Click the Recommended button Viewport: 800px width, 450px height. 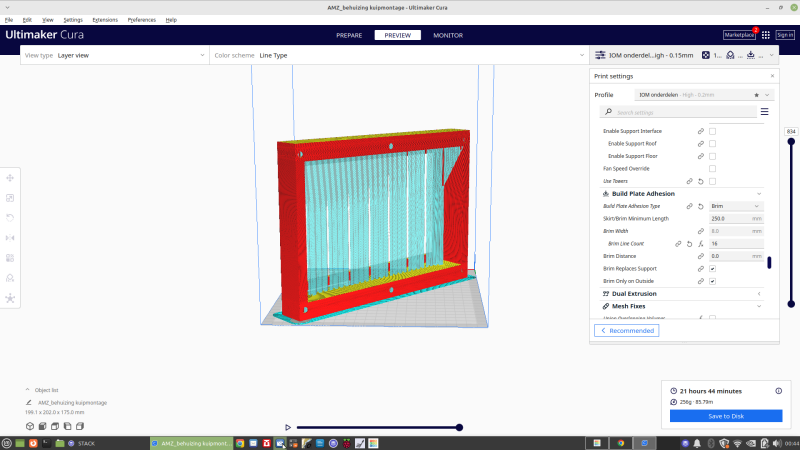tap(627, 330)
